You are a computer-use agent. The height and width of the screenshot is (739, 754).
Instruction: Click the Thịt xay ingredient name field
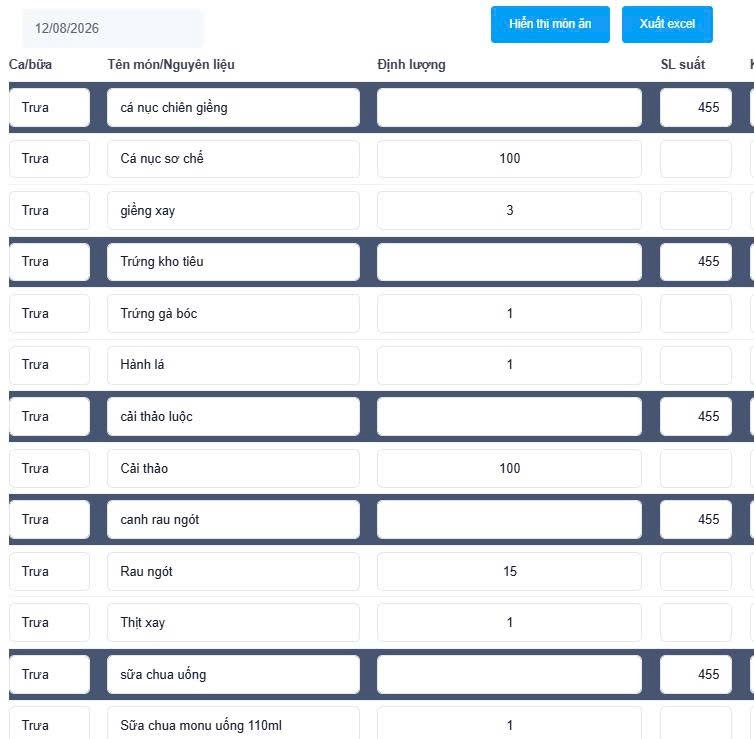coord(233,623)
